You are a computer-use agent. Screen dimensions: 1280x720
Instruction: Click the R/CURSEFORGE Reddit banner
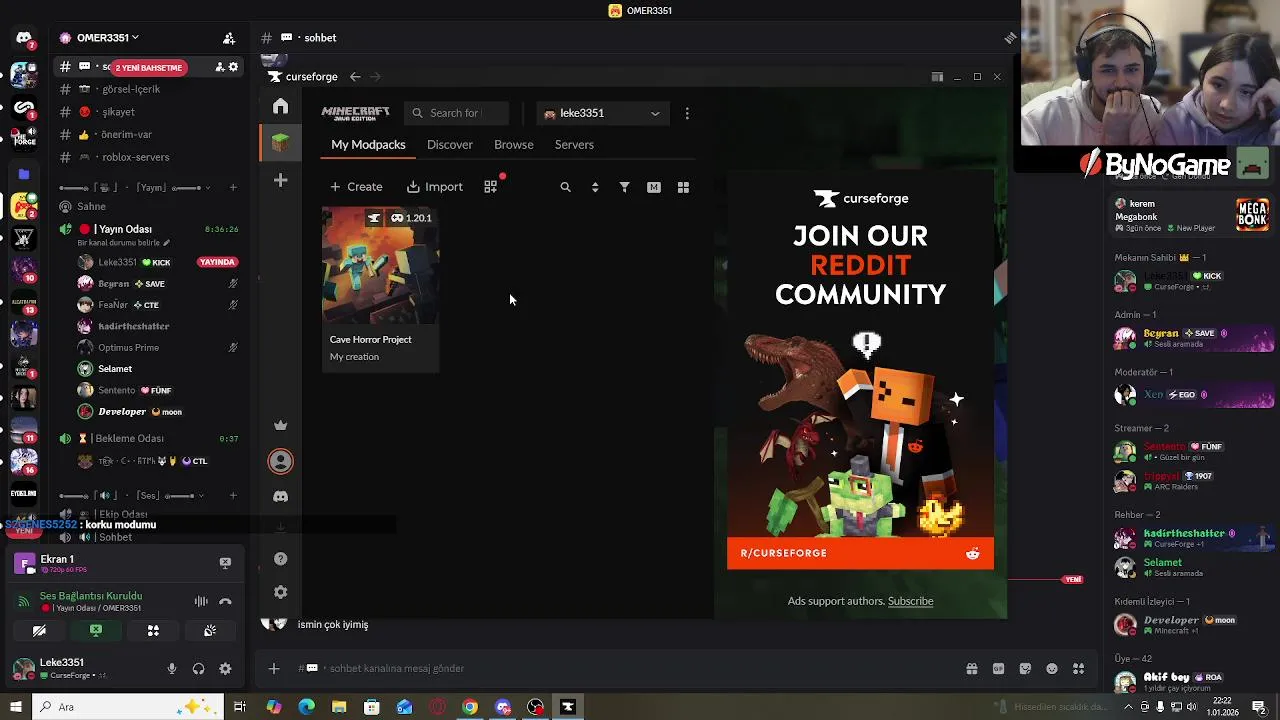[x=860, y=553]
